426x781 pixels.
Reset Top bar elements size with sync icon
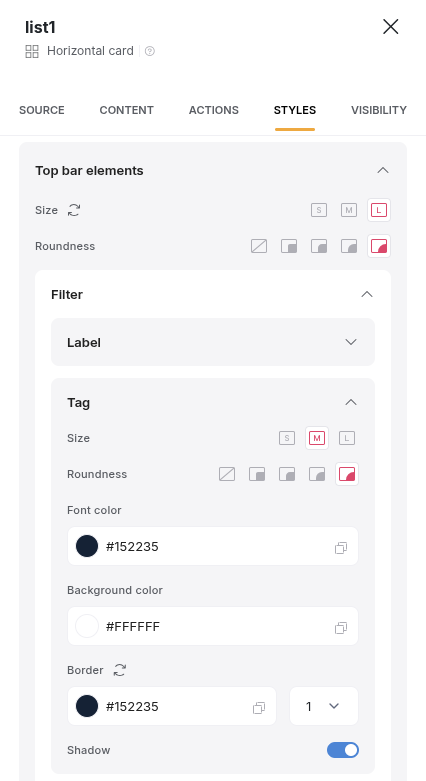[x=74, y=210]
